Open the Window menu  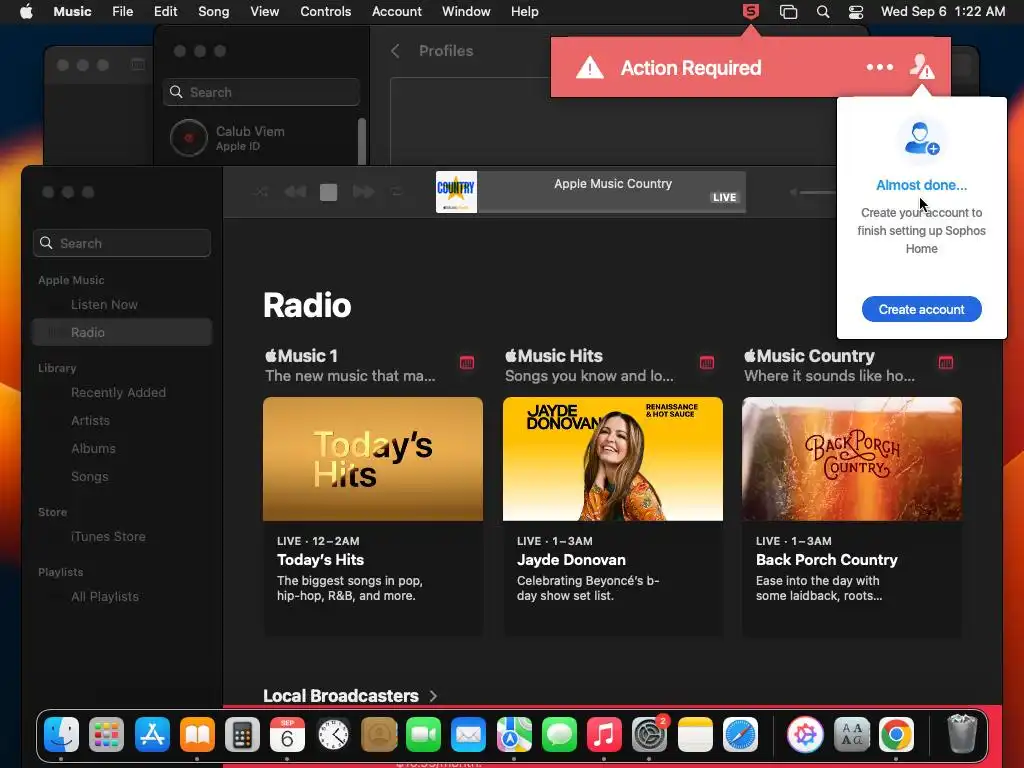coord(466,12)
